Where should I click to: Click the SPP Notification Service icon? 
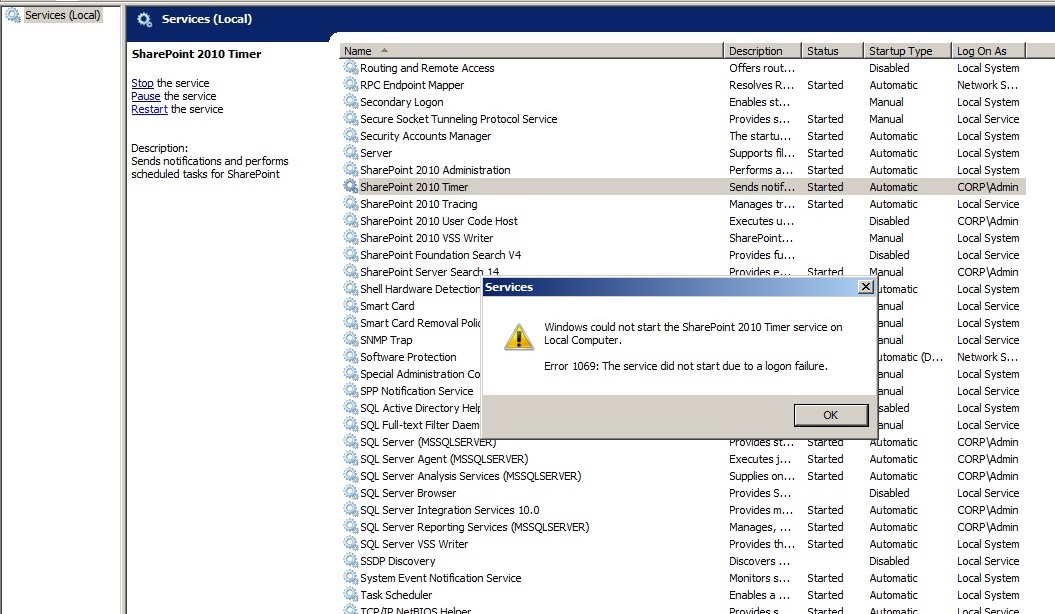point(350,390)
